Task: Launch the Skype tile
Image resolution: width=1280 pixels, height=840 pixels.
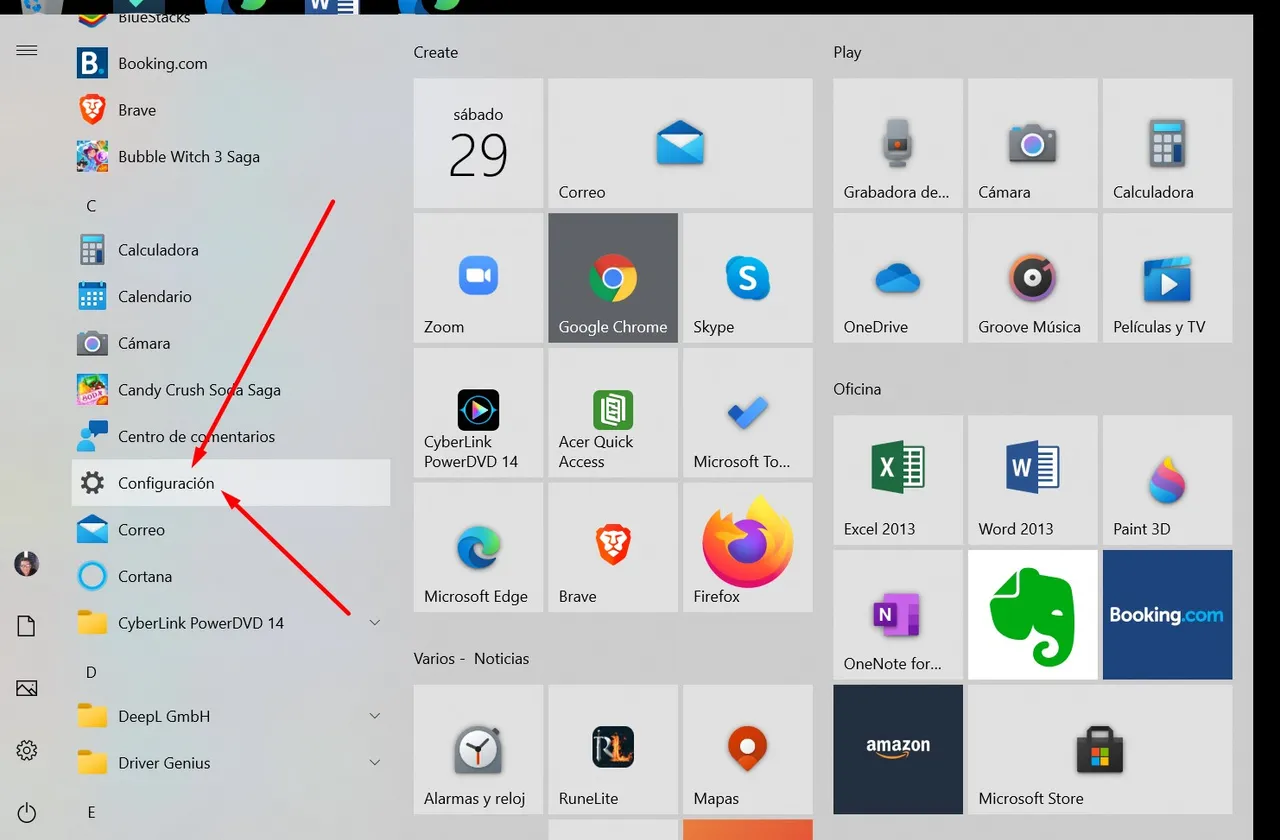Action: (748, 278)
